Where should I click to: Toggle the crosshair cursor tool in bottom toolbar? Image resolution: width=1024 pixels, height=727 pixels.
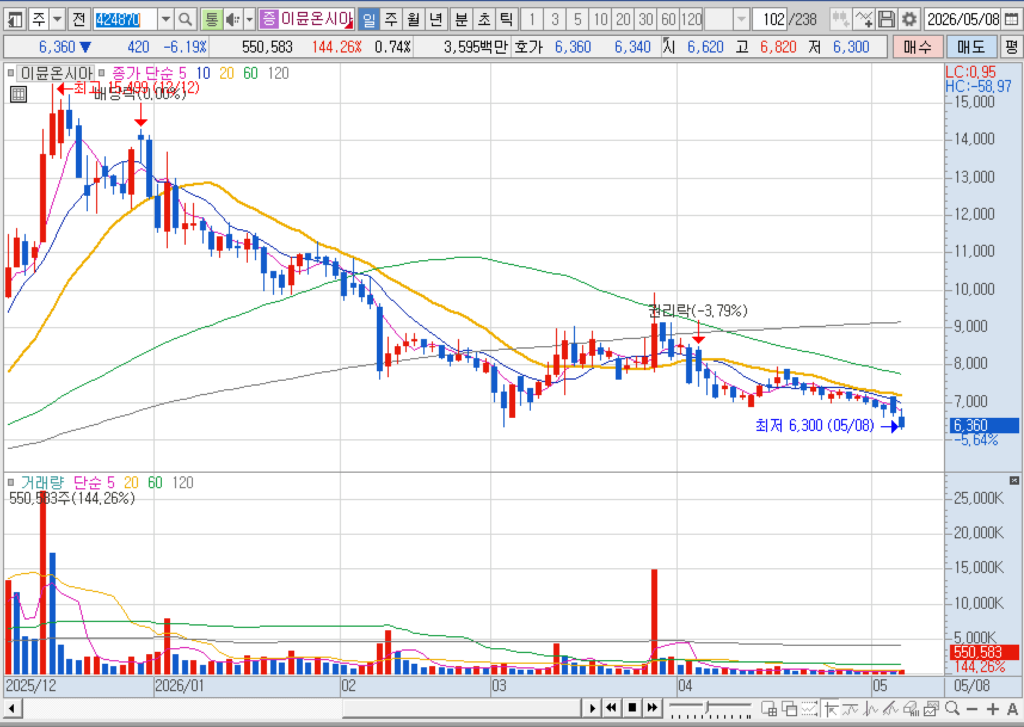(831, 709)
